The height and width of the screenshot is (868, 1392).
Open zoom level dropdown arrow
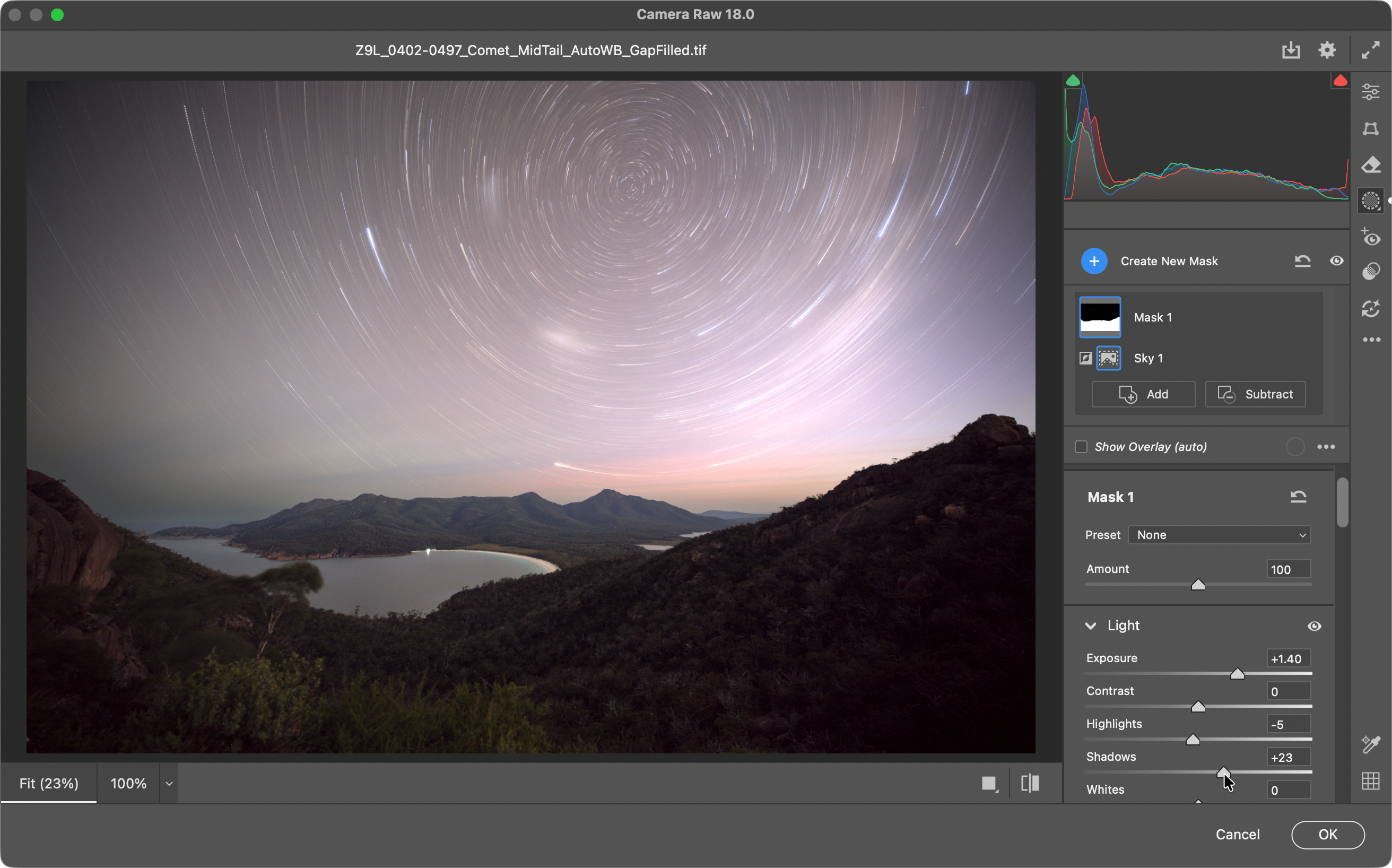click(x=169, y=784)
